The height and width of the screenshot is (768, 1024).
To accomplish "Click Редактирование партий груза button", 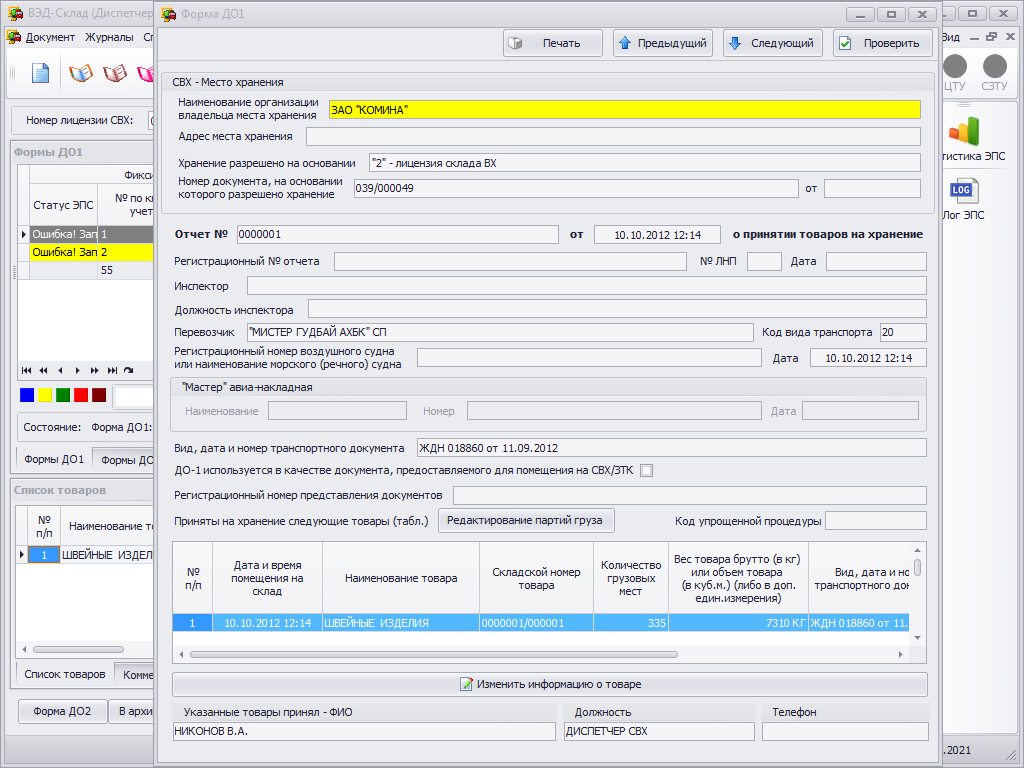I will tap(526, 520).
